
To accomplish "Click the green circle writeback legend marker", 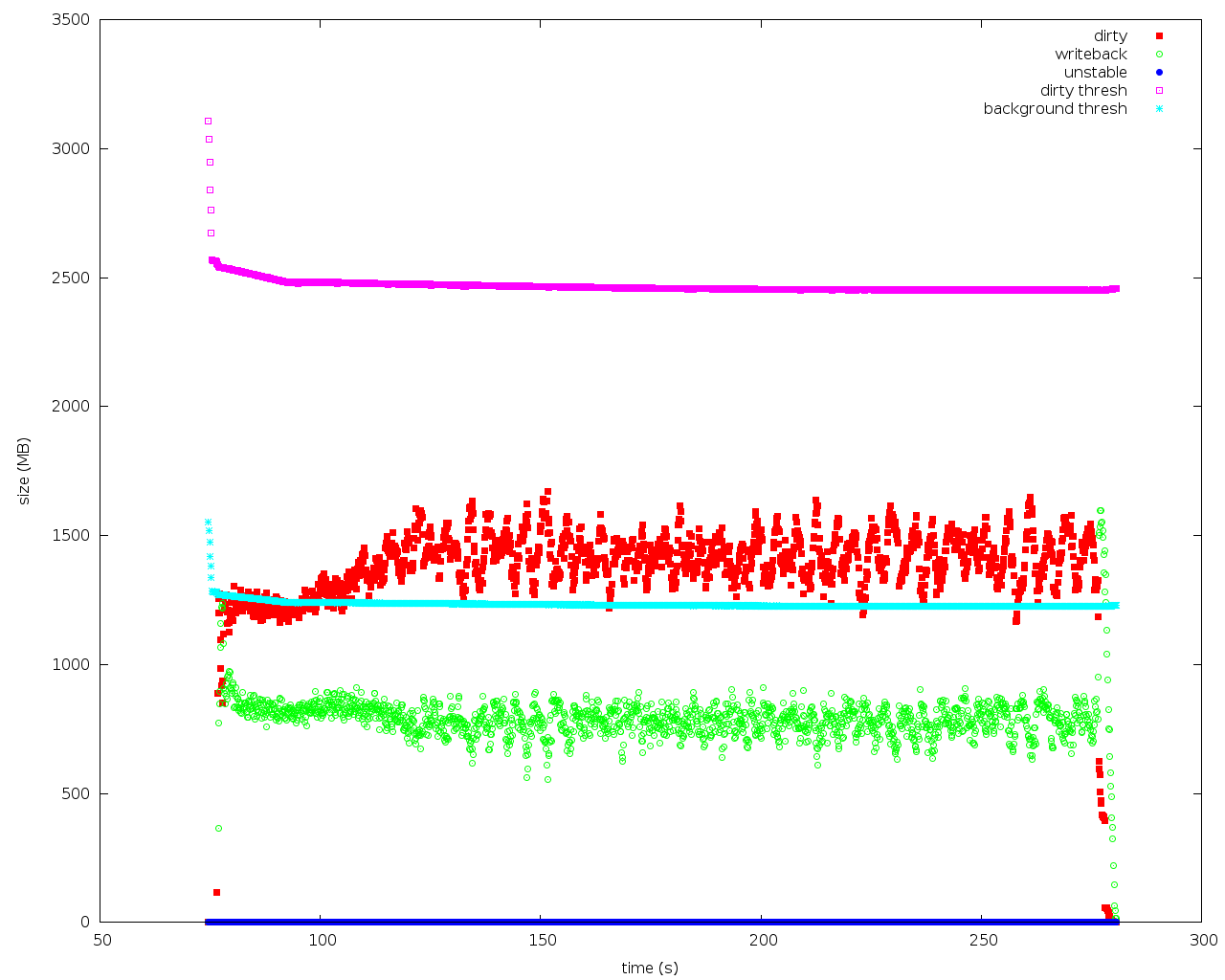I will click(1159, 54).
